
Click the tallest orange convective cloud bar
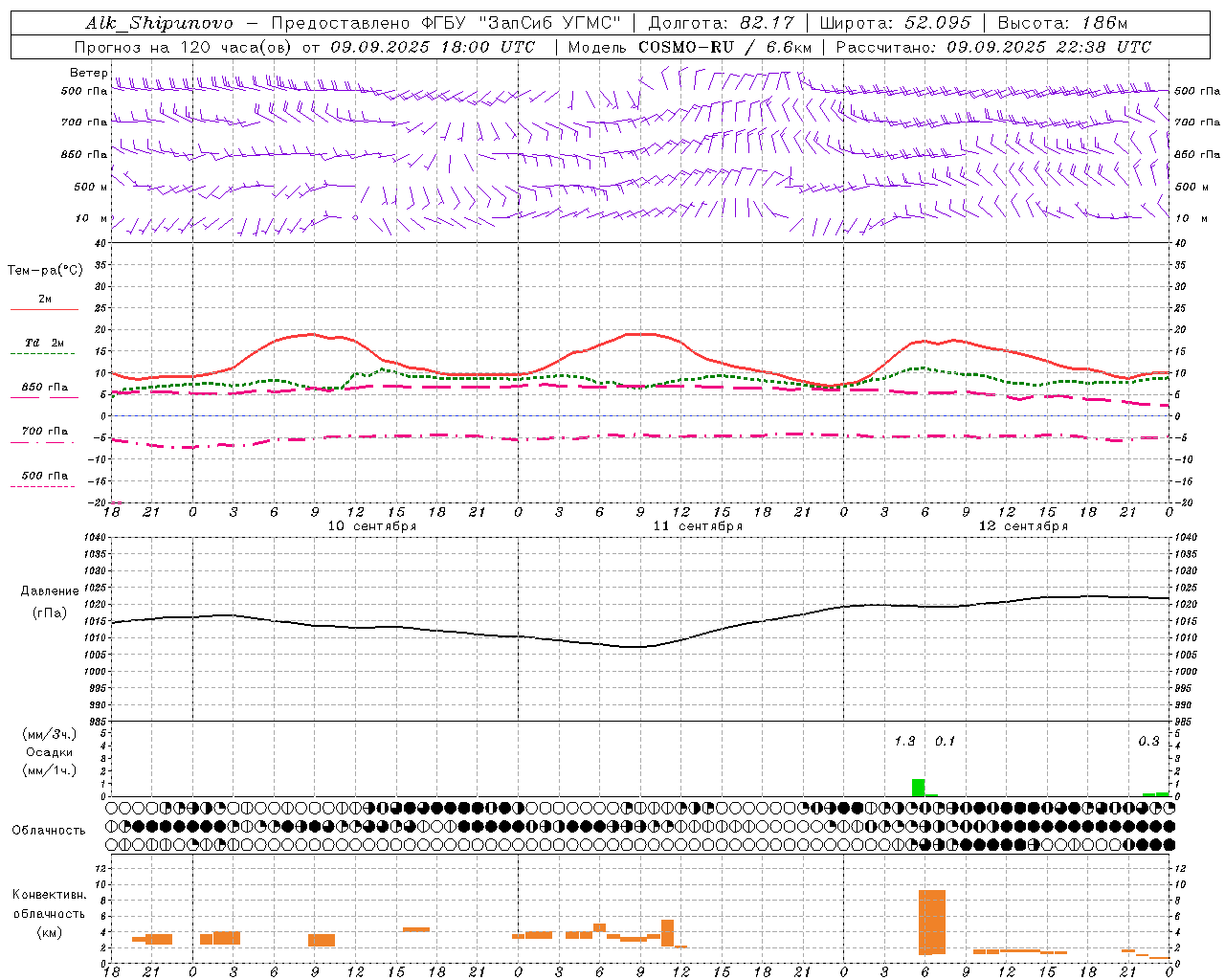pyautogui.click(x=932, y=923)
